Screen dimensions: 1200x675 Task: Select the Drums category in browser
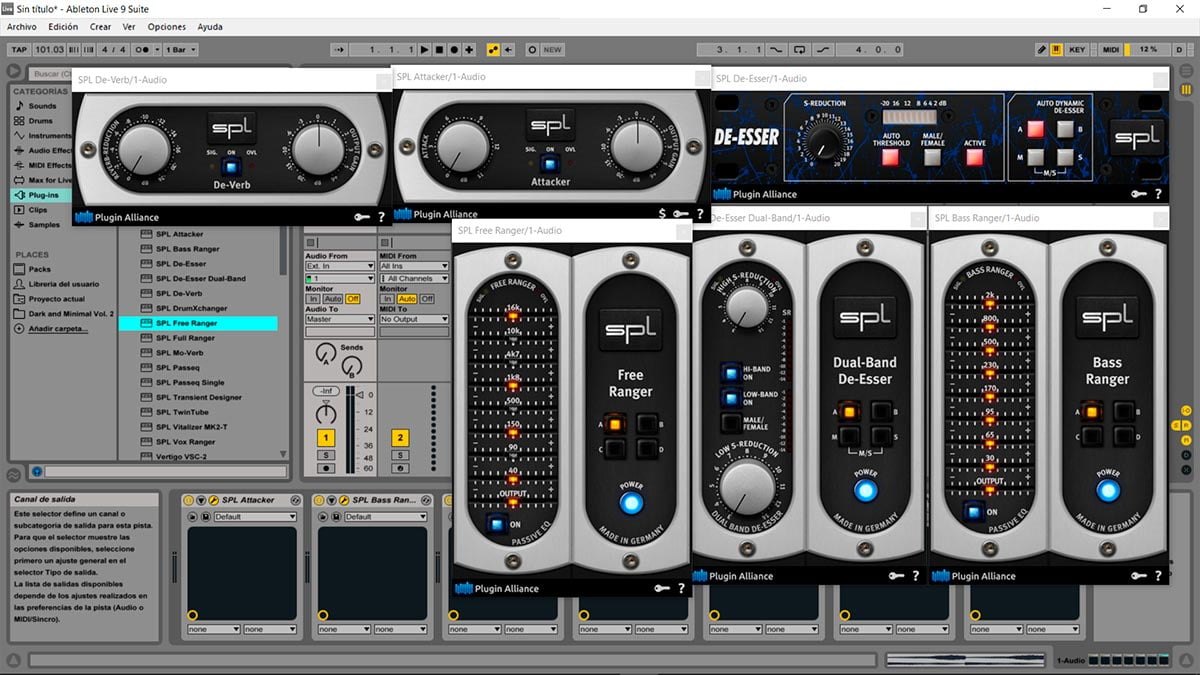click(x=40, y=120)
